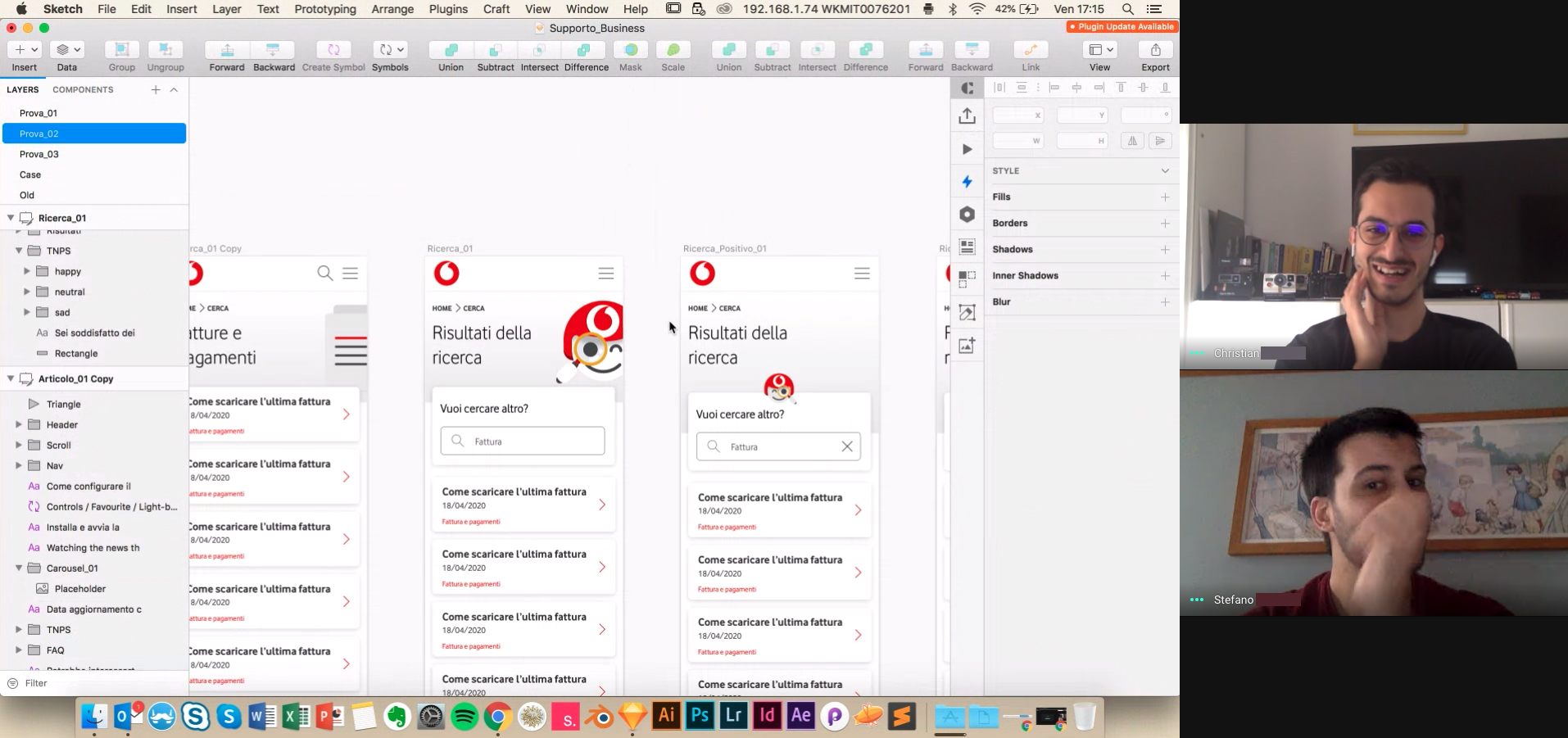
Task: Collapse the Ricerca_01 artboard
Action: (x=11, y=218)
